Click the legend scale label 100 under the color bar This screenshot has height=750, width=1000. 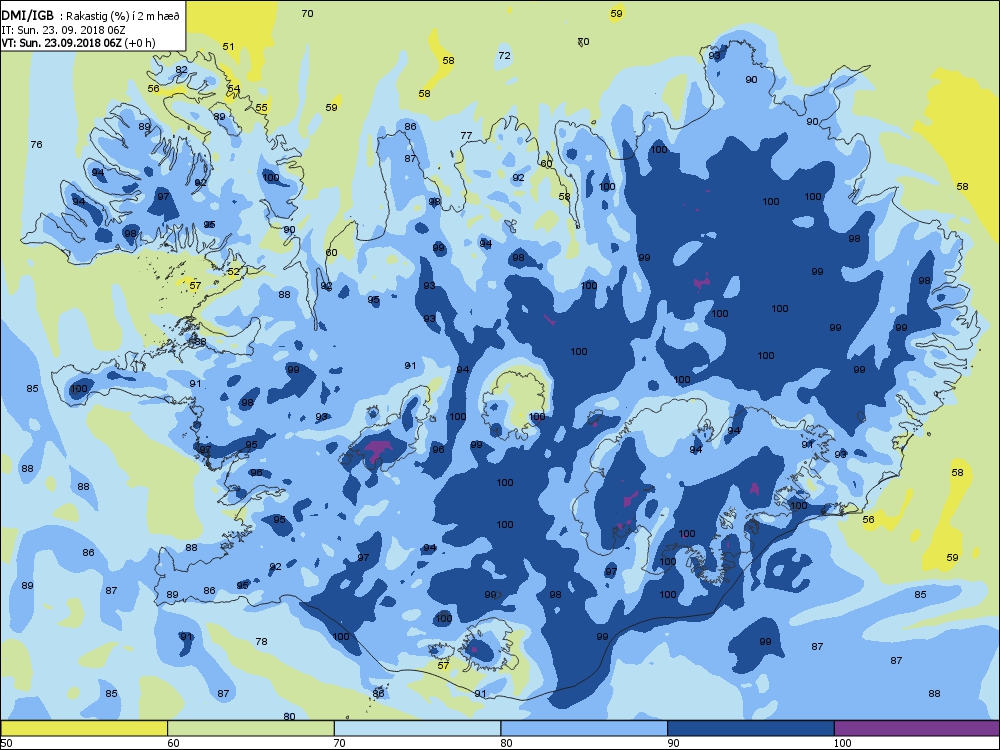pyautogui.click(x=842, y=742)
